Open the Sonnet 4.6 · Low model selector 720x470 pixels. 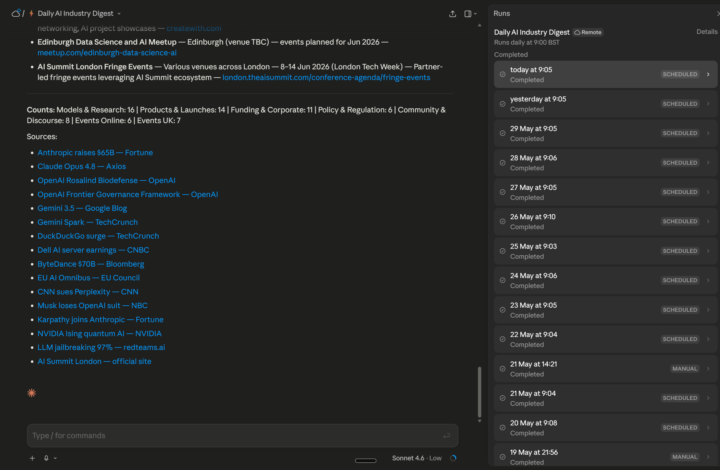(416, 458)
